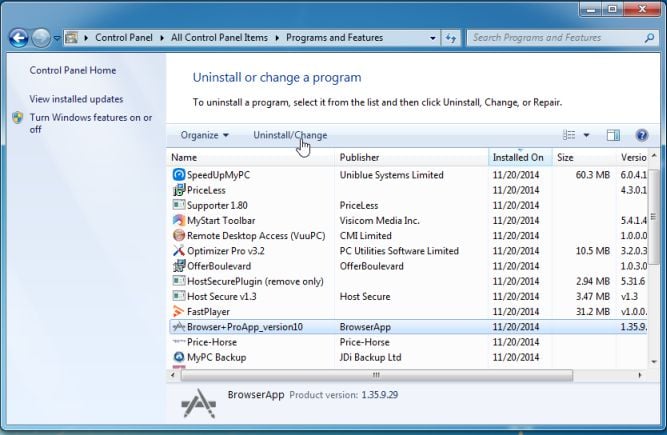Click the Optimizer Pro v3.2 icon

click(179, 251)
